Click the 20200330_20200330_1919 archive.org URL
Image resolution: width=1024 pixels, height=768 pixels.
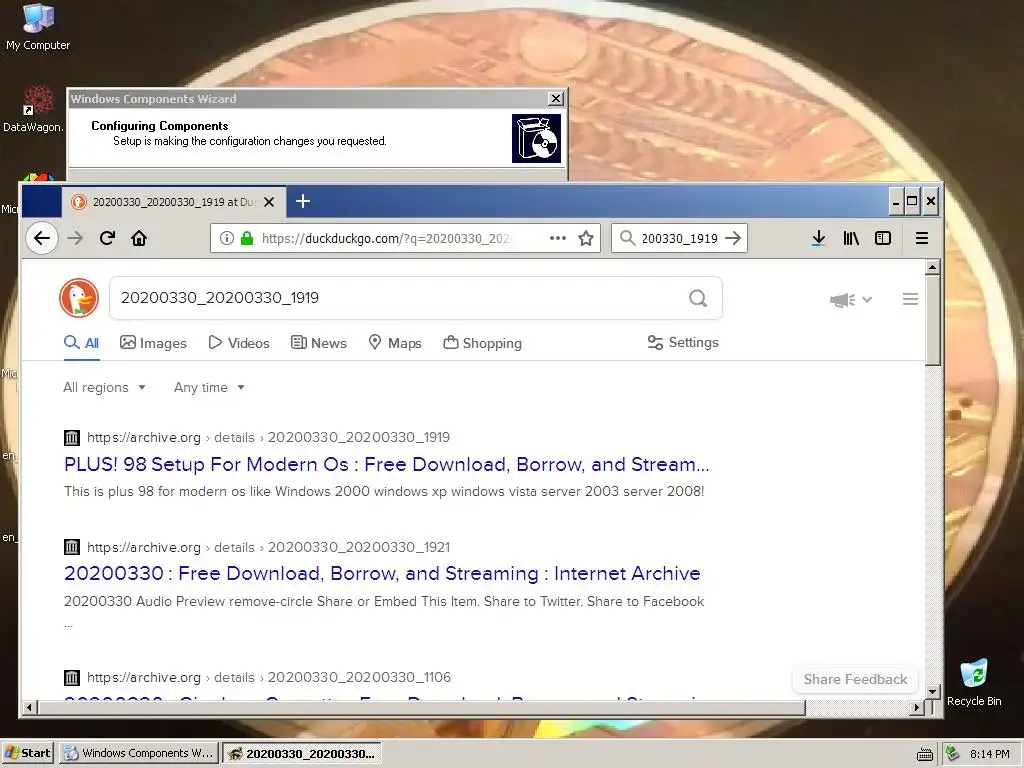click(268, 438)
